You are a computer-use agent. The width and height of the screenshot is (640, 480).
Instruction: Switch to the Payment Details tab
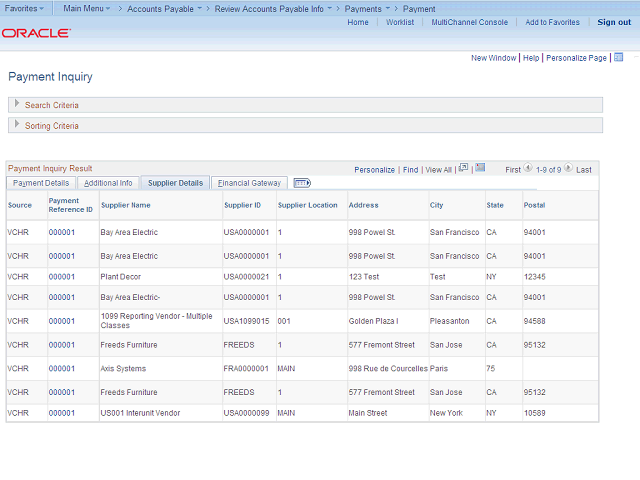point(41,183)
